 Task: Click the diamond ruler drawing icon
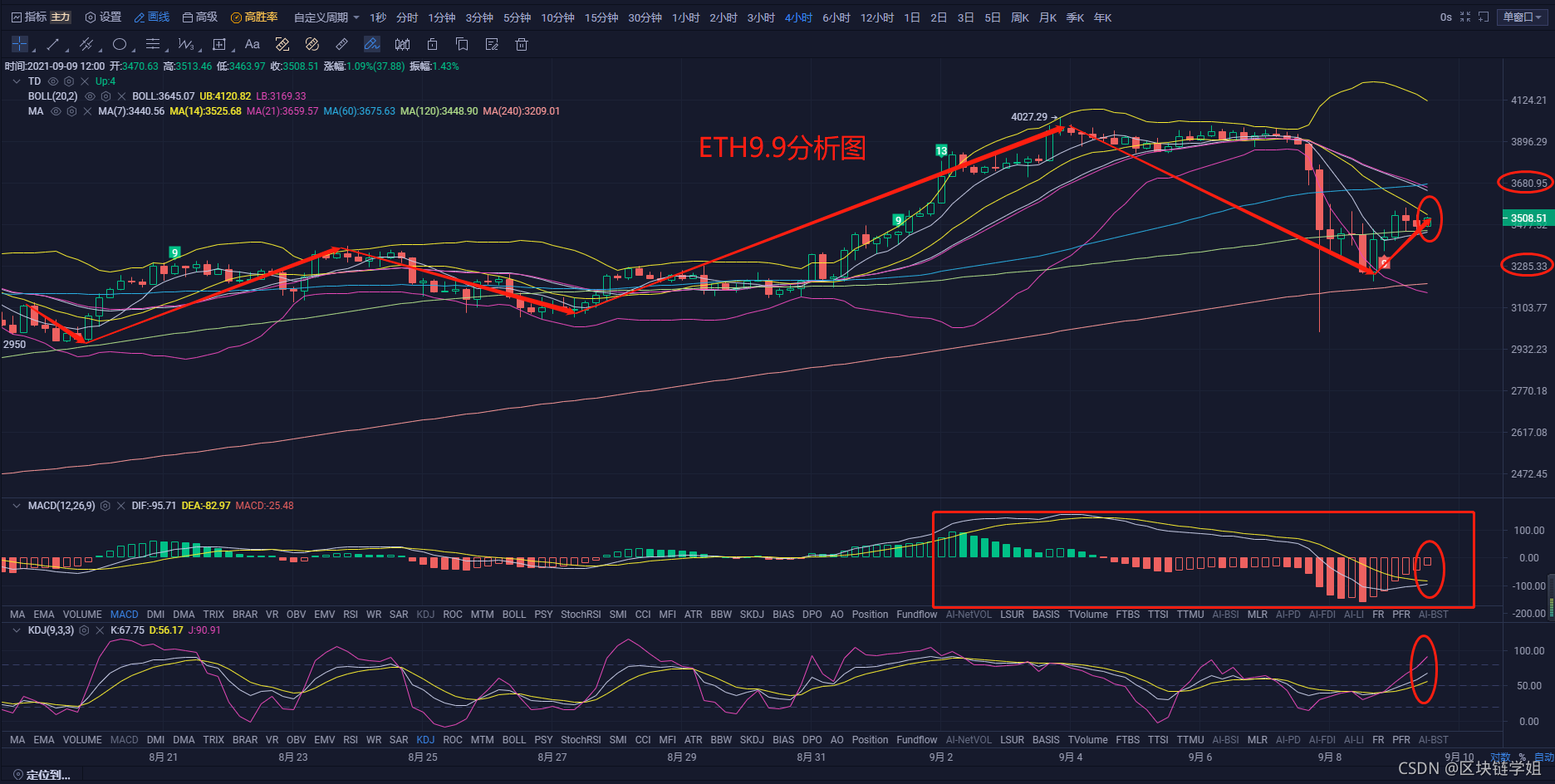[282, 44]
